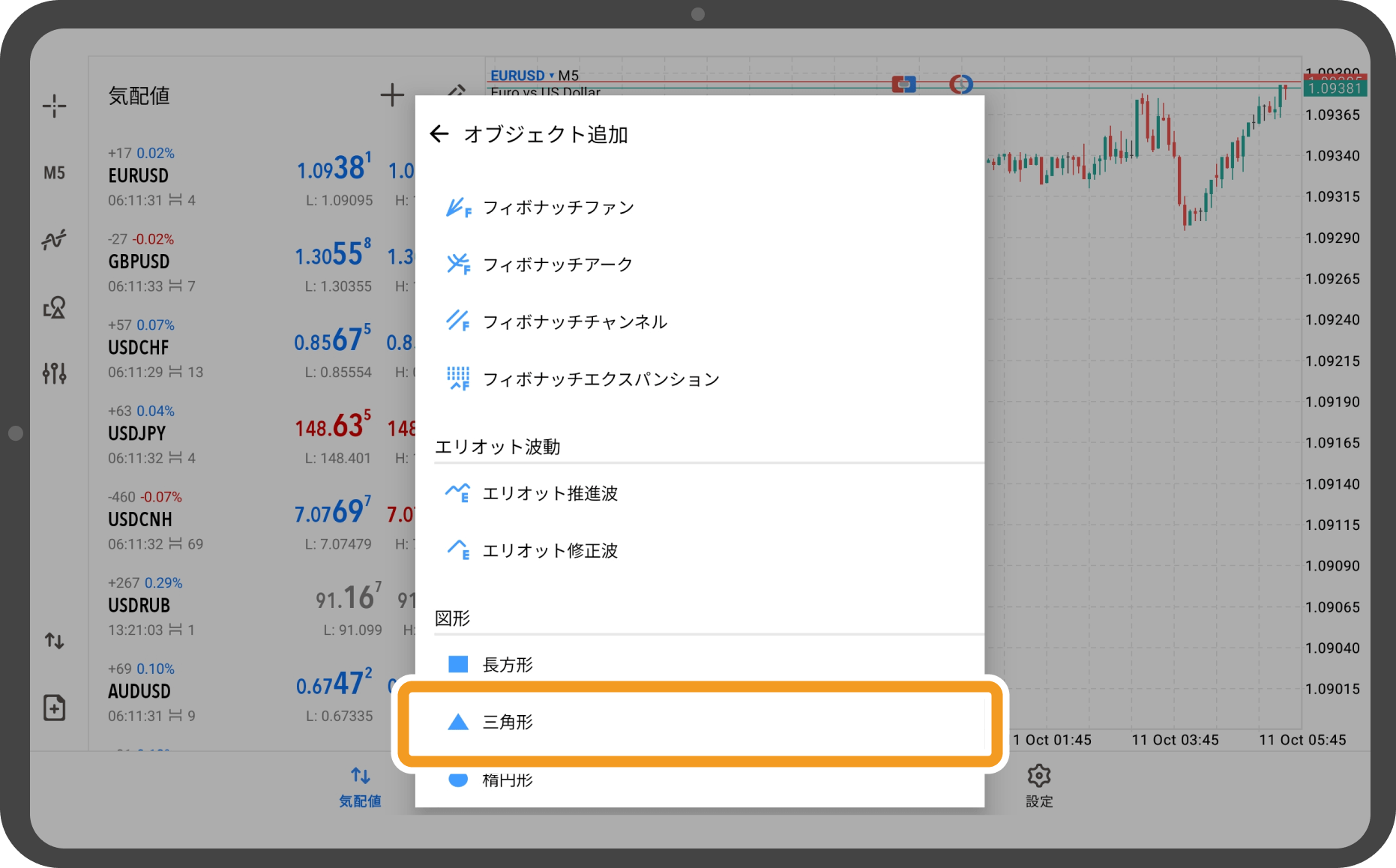
Task: Tap the sort symbols arrows icon
Action: tap(55, 640)
